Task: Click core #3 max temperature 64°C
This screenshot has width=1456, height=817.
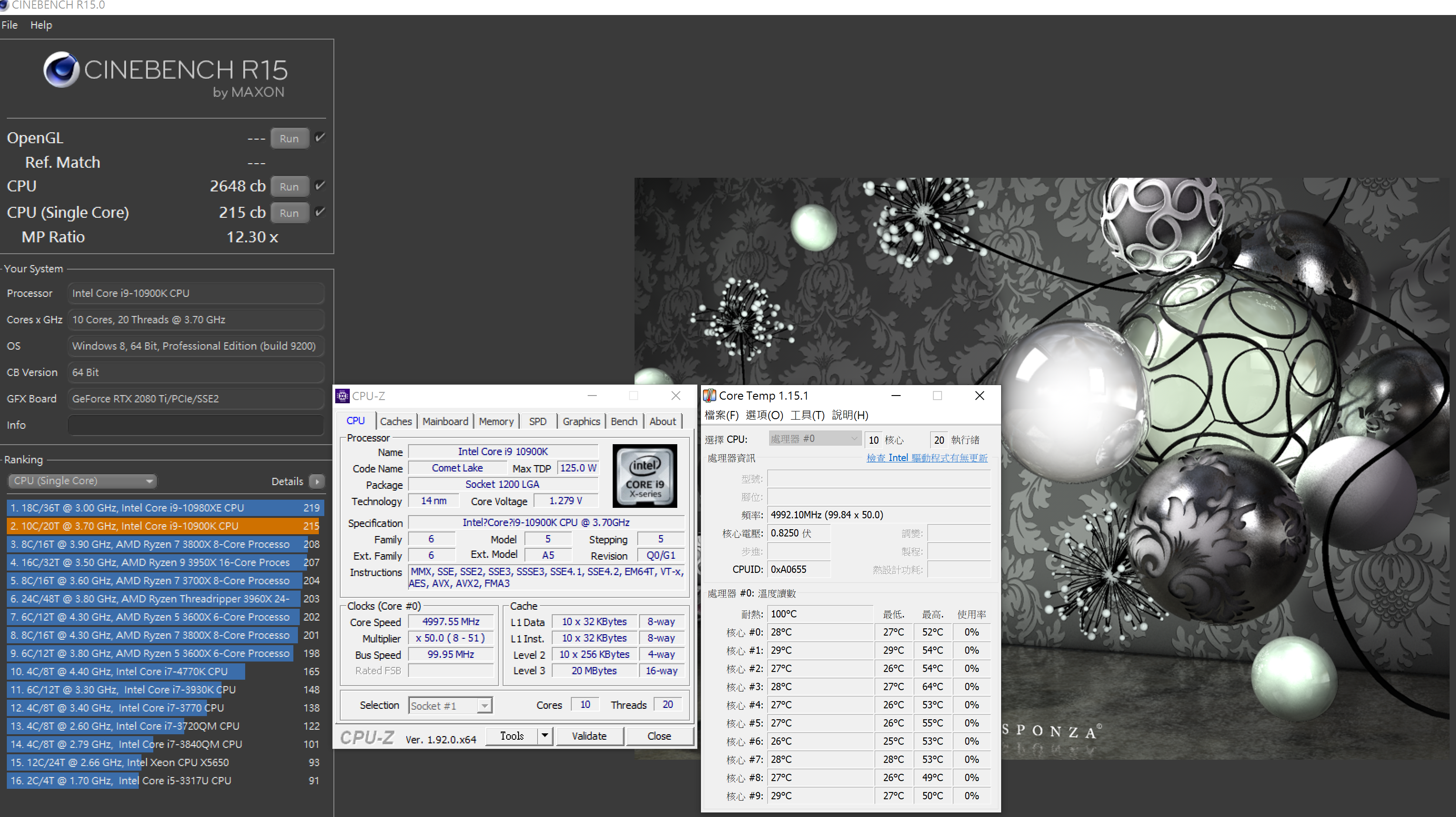Action: [932, 687]
